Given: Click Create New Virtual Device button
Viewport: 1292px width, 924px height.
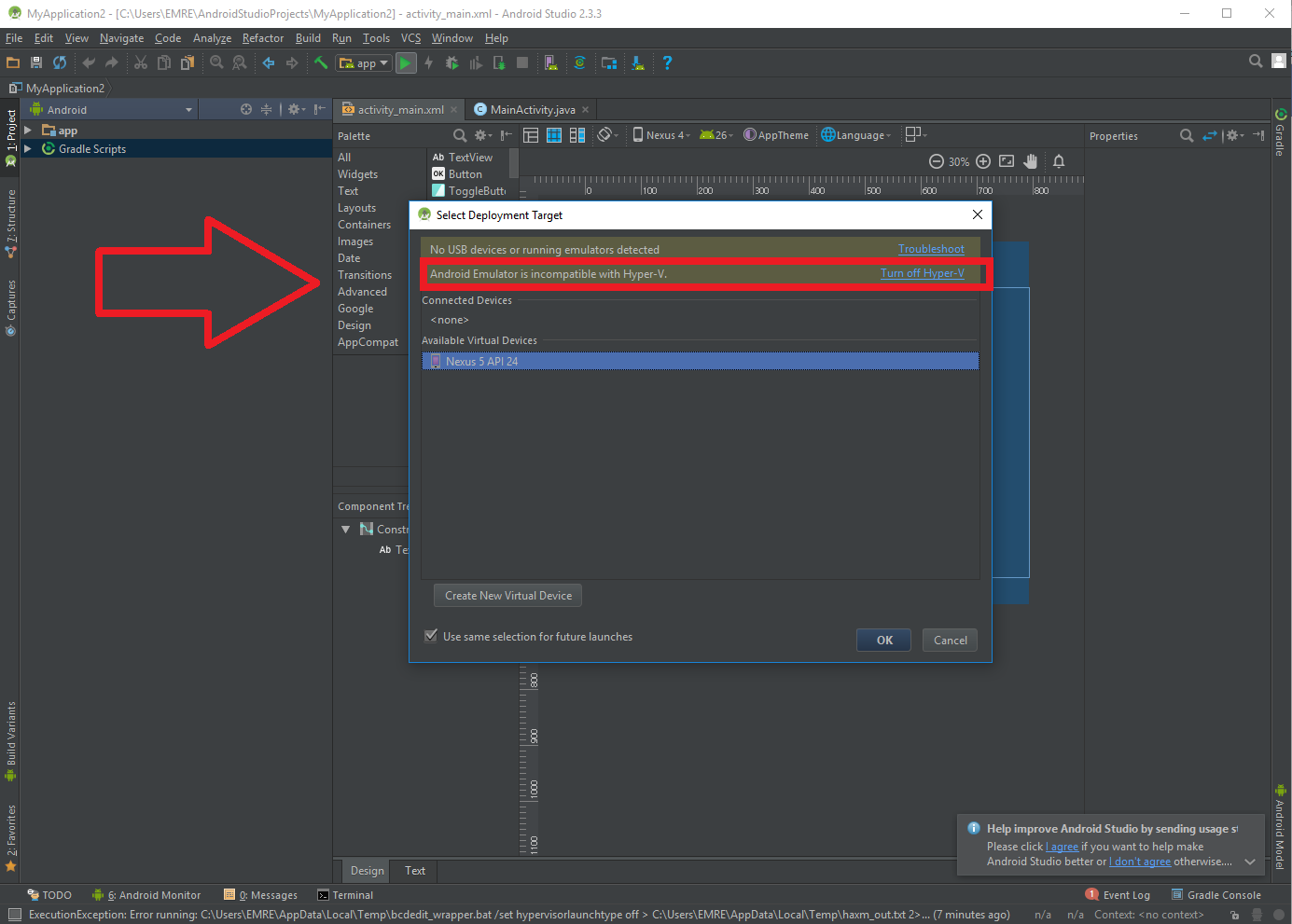Looking at the screenshot, I should pyautogui.click(x=508, y=596).
